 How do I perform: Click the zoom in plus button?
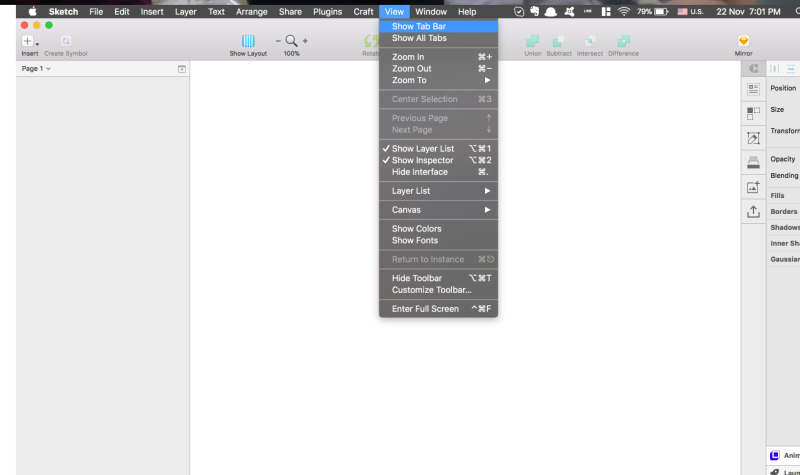pos(305,41)
